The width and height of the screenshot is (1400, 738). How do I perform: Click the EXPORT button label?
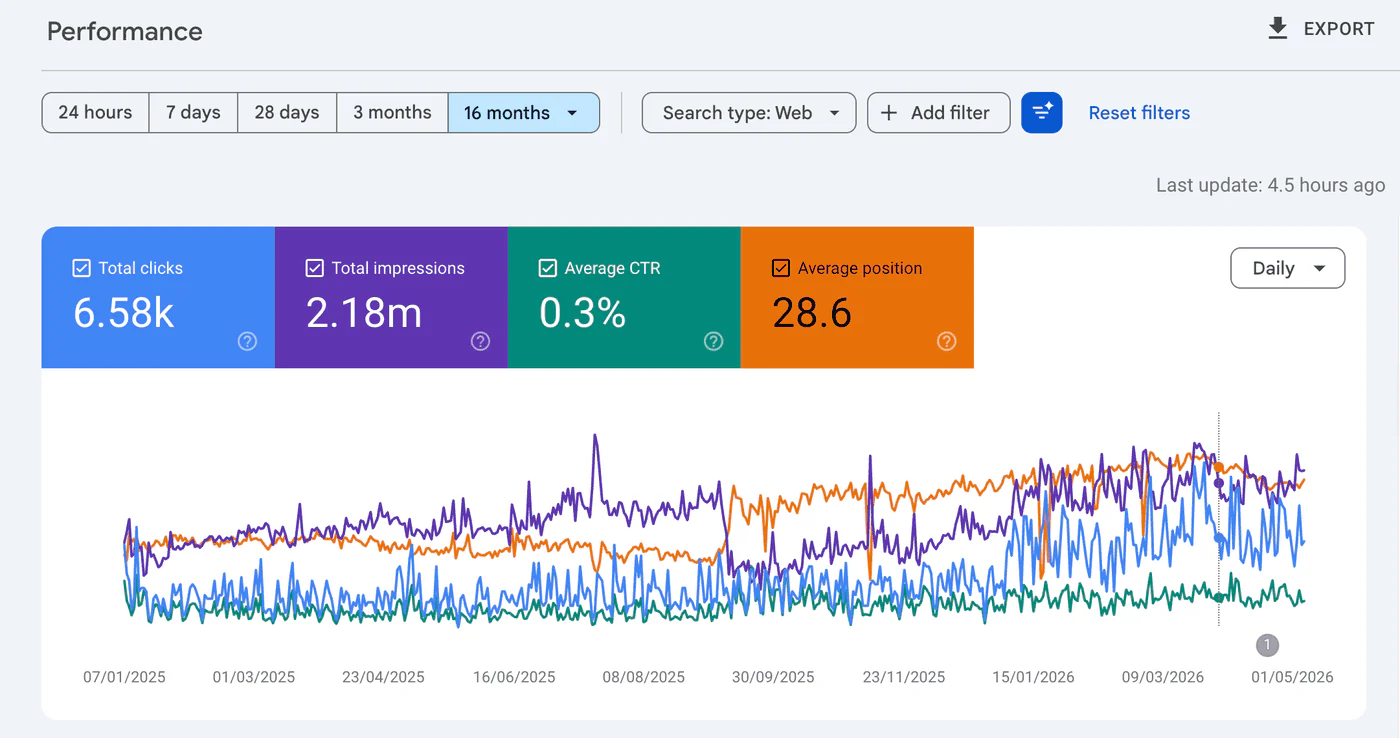(1339, 29)
